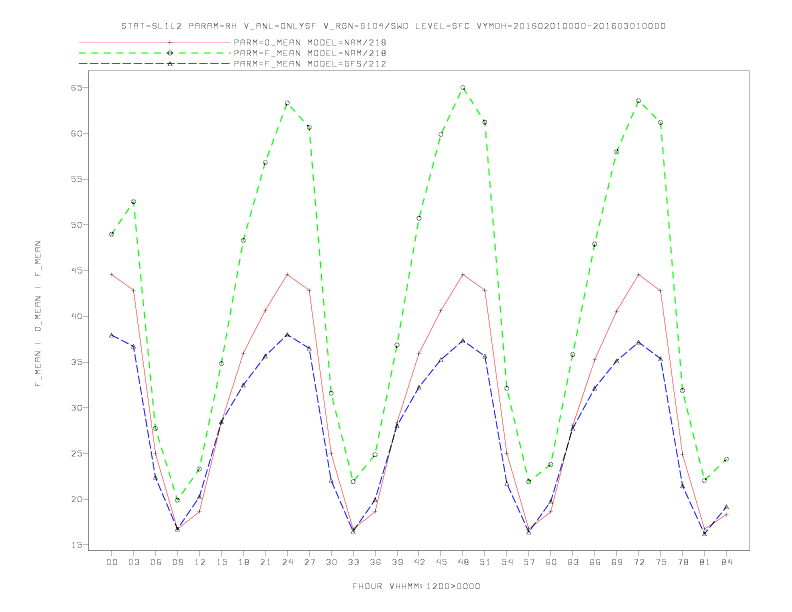Click the chart title starting with STAT=SL1L2
The width and height of the screenshot is (792, 612).
coord(393,26)
